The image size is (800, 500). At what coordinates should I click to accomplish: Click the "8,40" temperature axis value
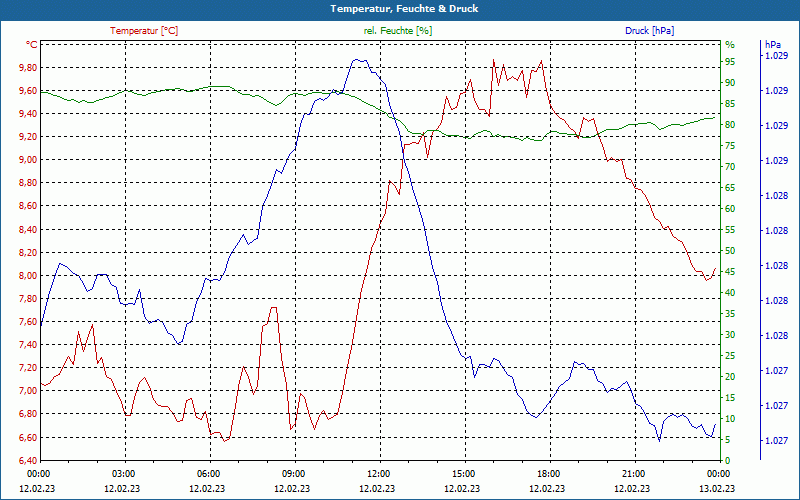pos(28,230)
